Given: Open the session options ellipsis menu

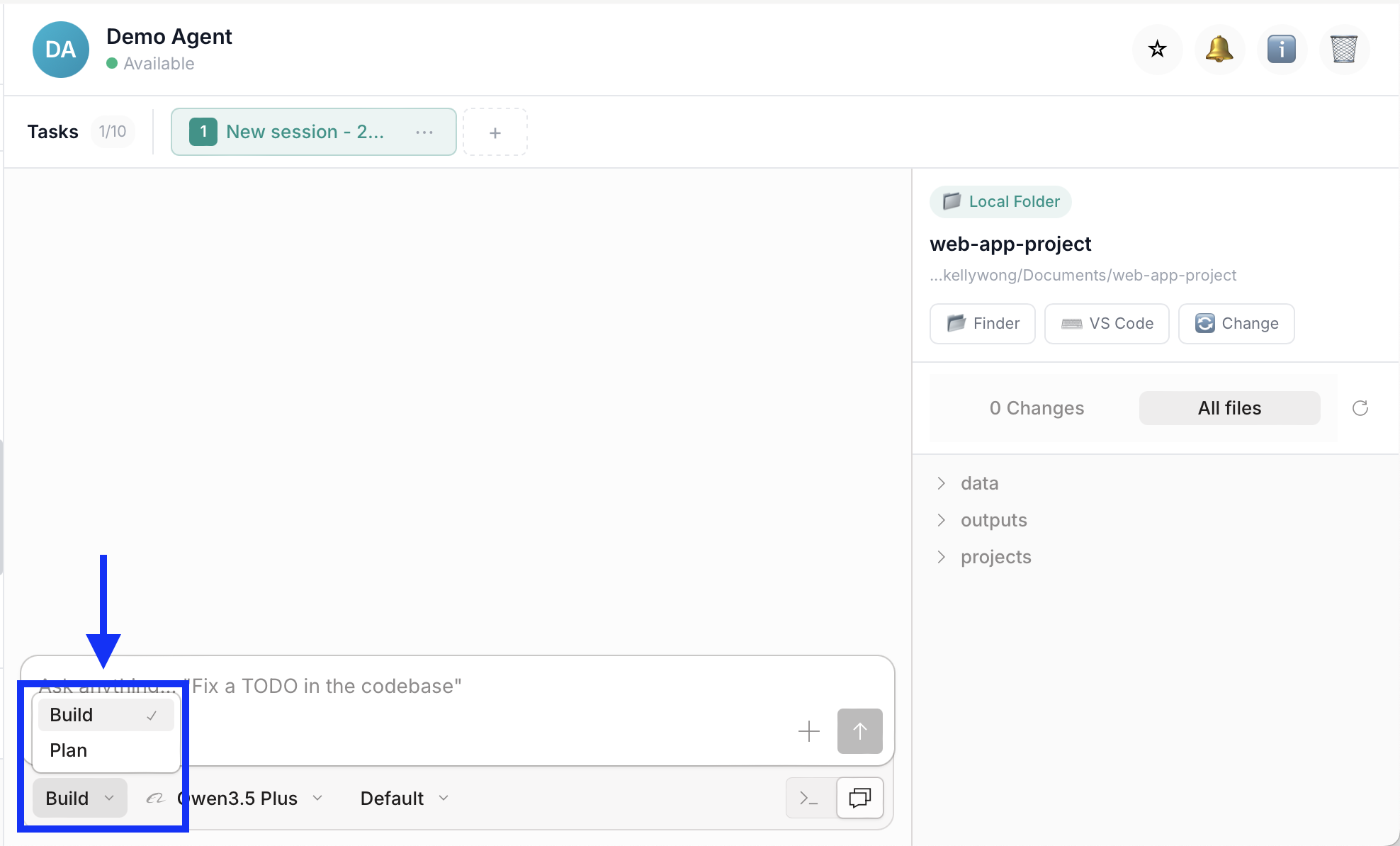Looking at the screenshot, I should tap(424, 132).
